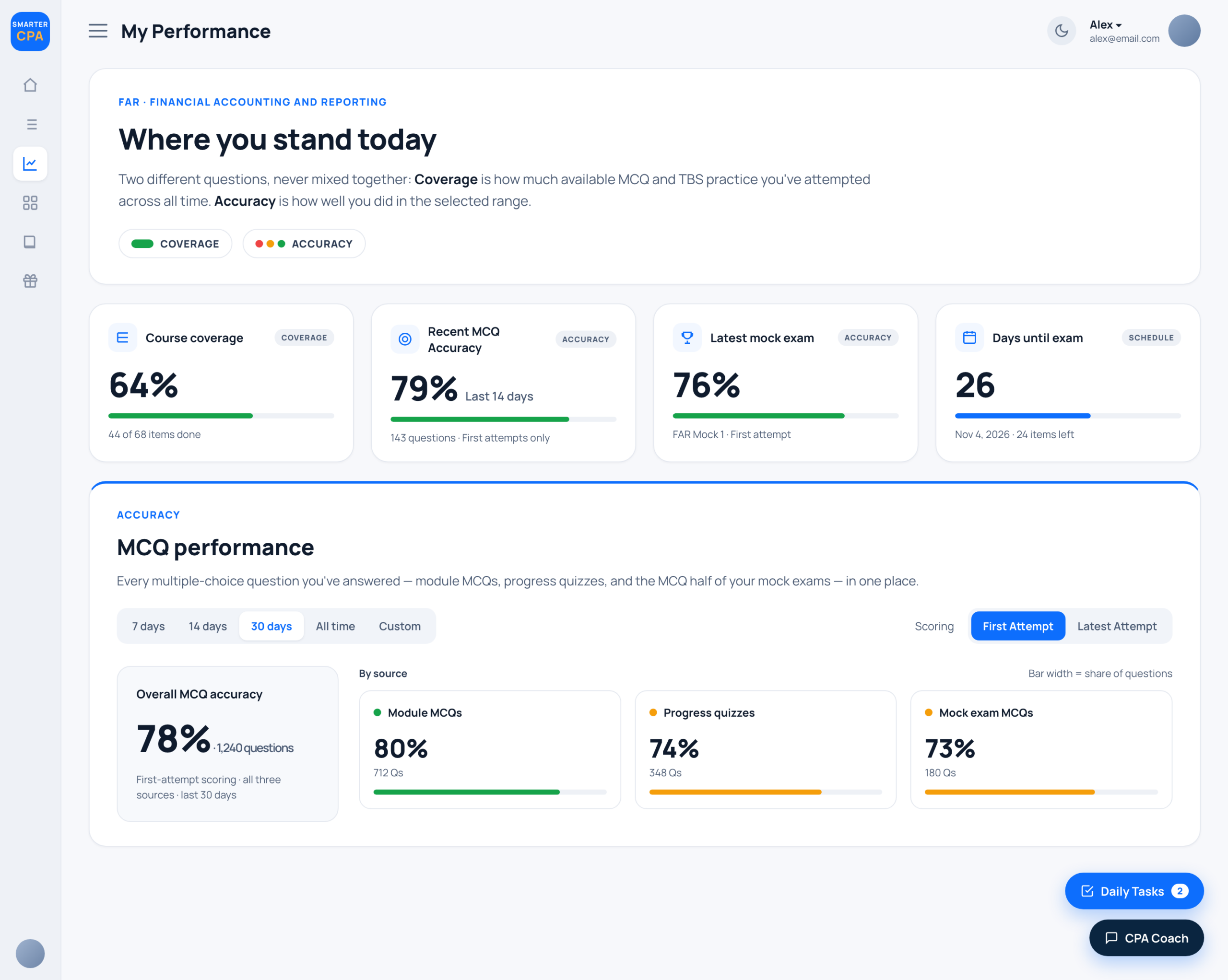The height and width of the screenshot is (980, 1228).
Task: Toggle dark mode with the moon icon
Action: pos(1061,31)
